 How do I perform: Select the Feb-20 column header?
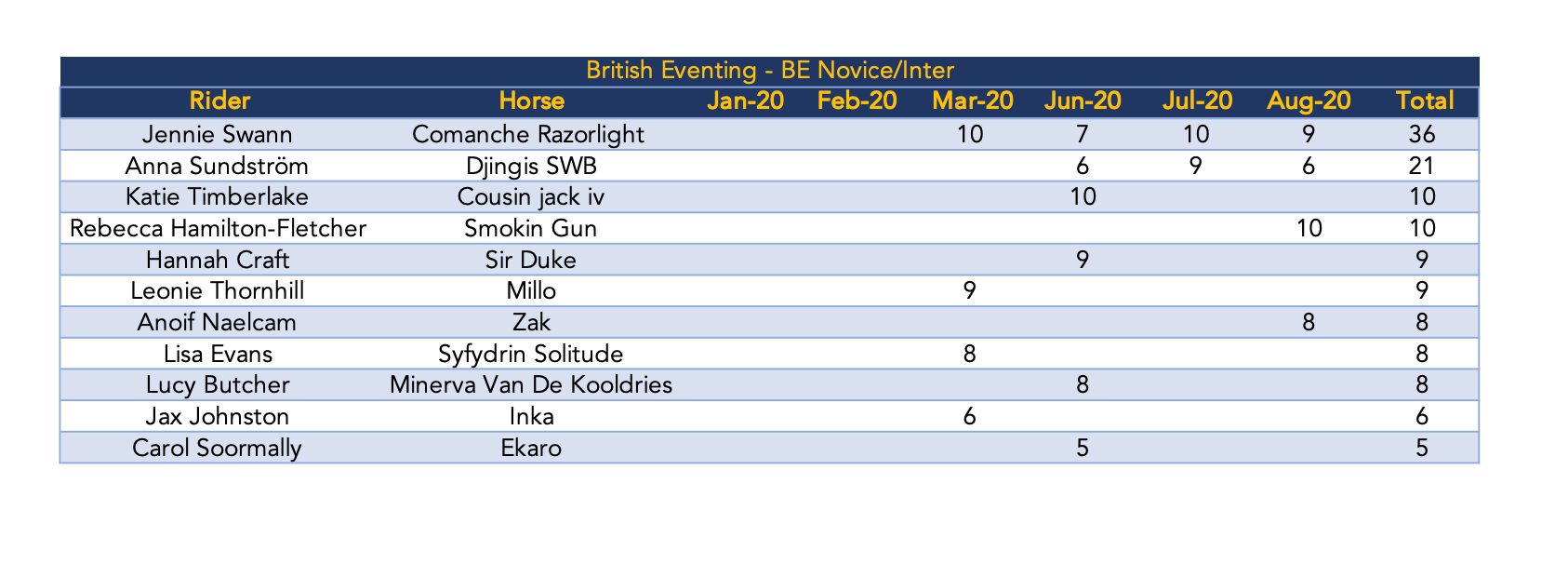click(857, 101)
